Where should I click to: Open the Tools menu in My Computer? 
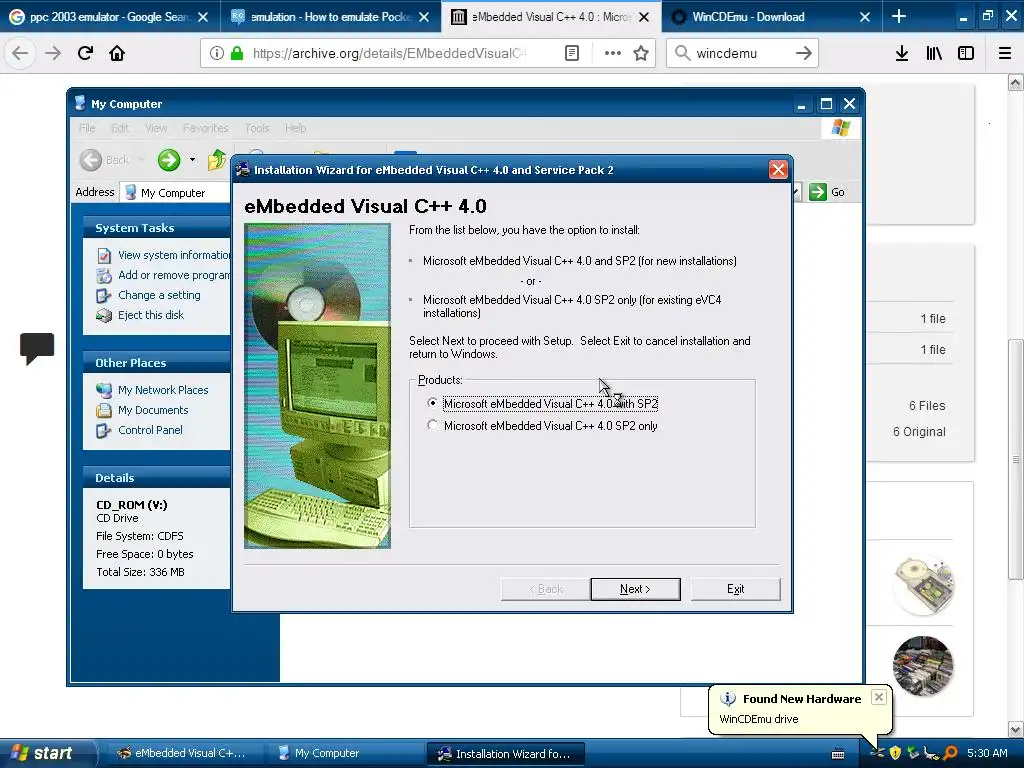(257, 128)
